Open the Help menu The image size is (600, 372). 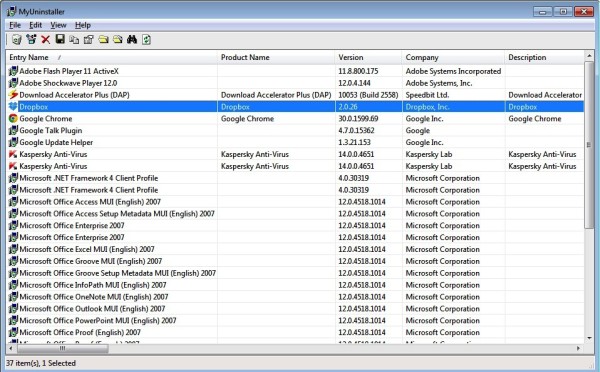[83, 25]
